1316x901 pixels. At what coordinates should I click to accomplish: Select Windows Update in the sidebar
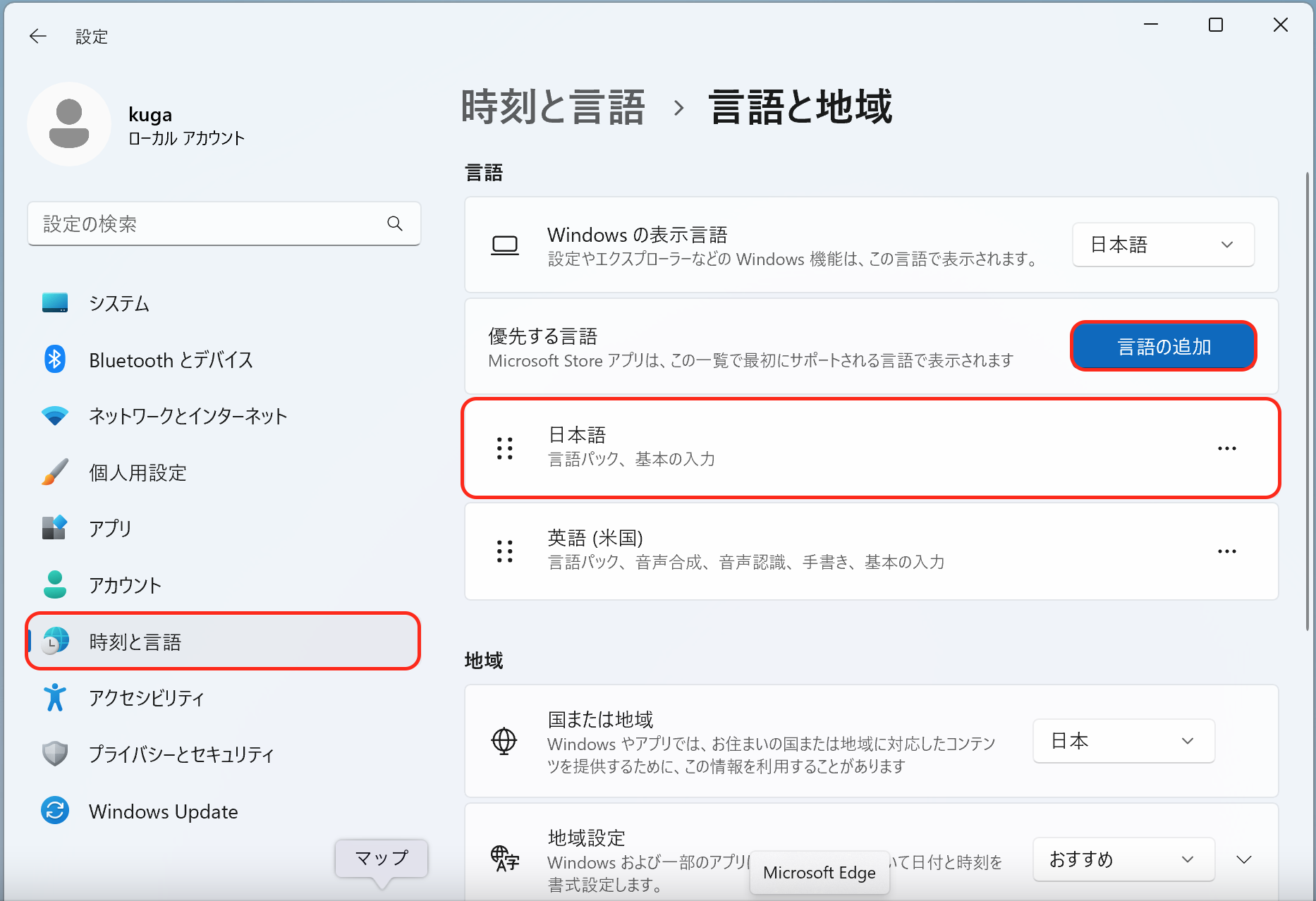pyautogui.click(x=162, y=811)
